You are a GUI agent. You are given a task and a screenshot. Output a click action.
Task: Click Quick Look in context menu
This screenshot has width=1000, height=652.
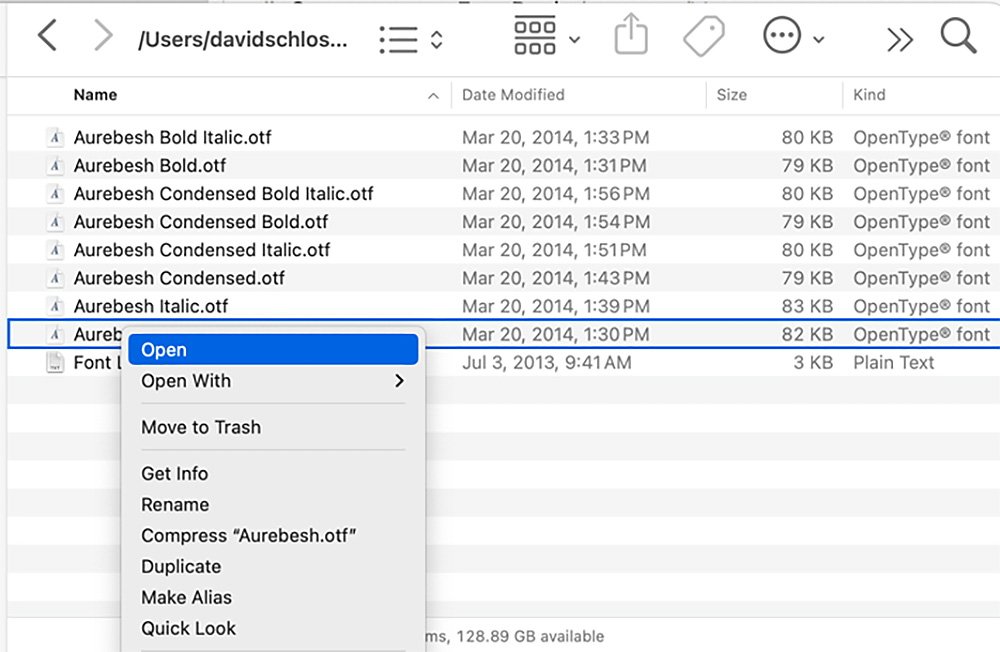point(189,629)
